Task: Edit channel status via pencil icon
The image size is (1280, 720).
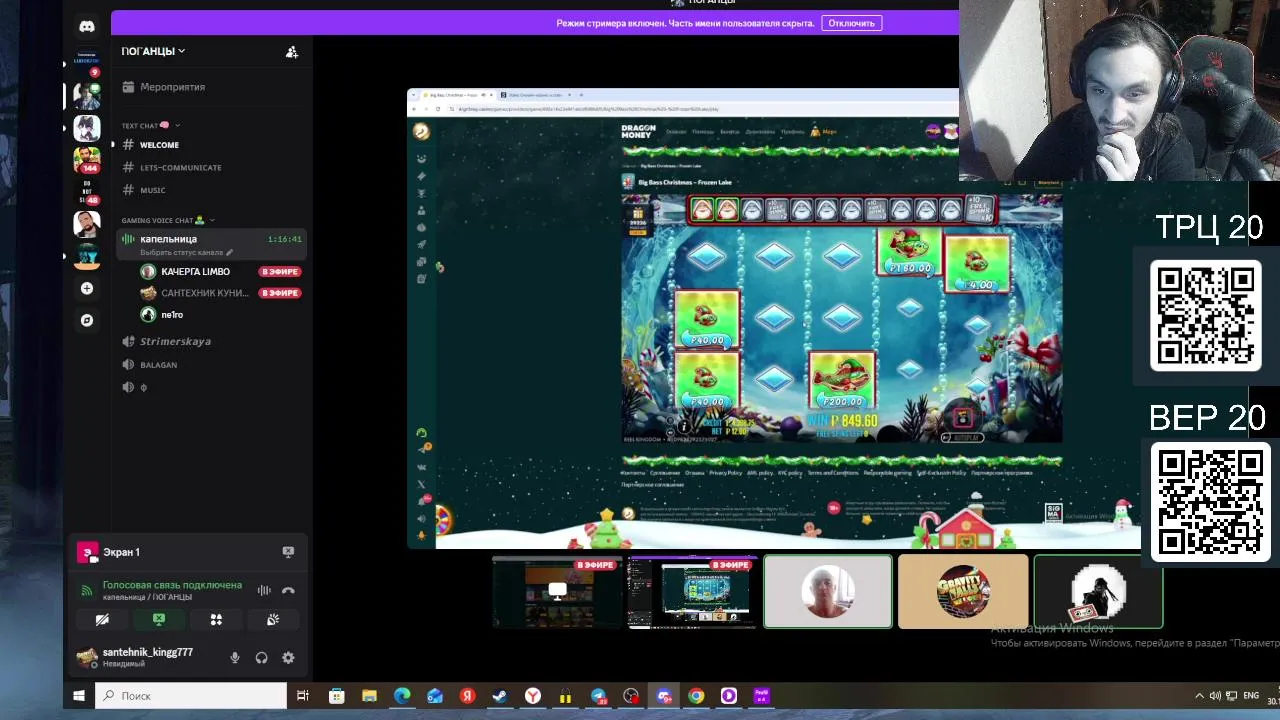Action: coord(230,253)
